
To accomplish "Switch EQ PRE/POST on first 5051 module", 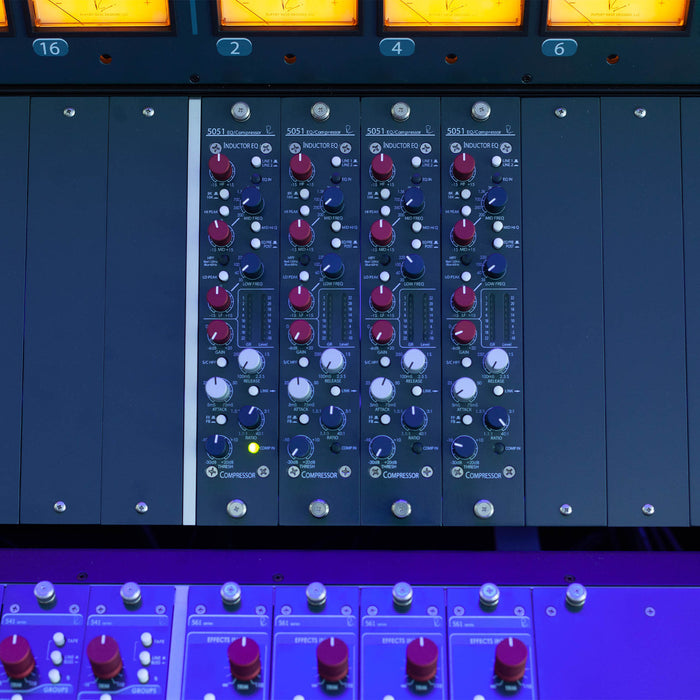I will point(255,243).
